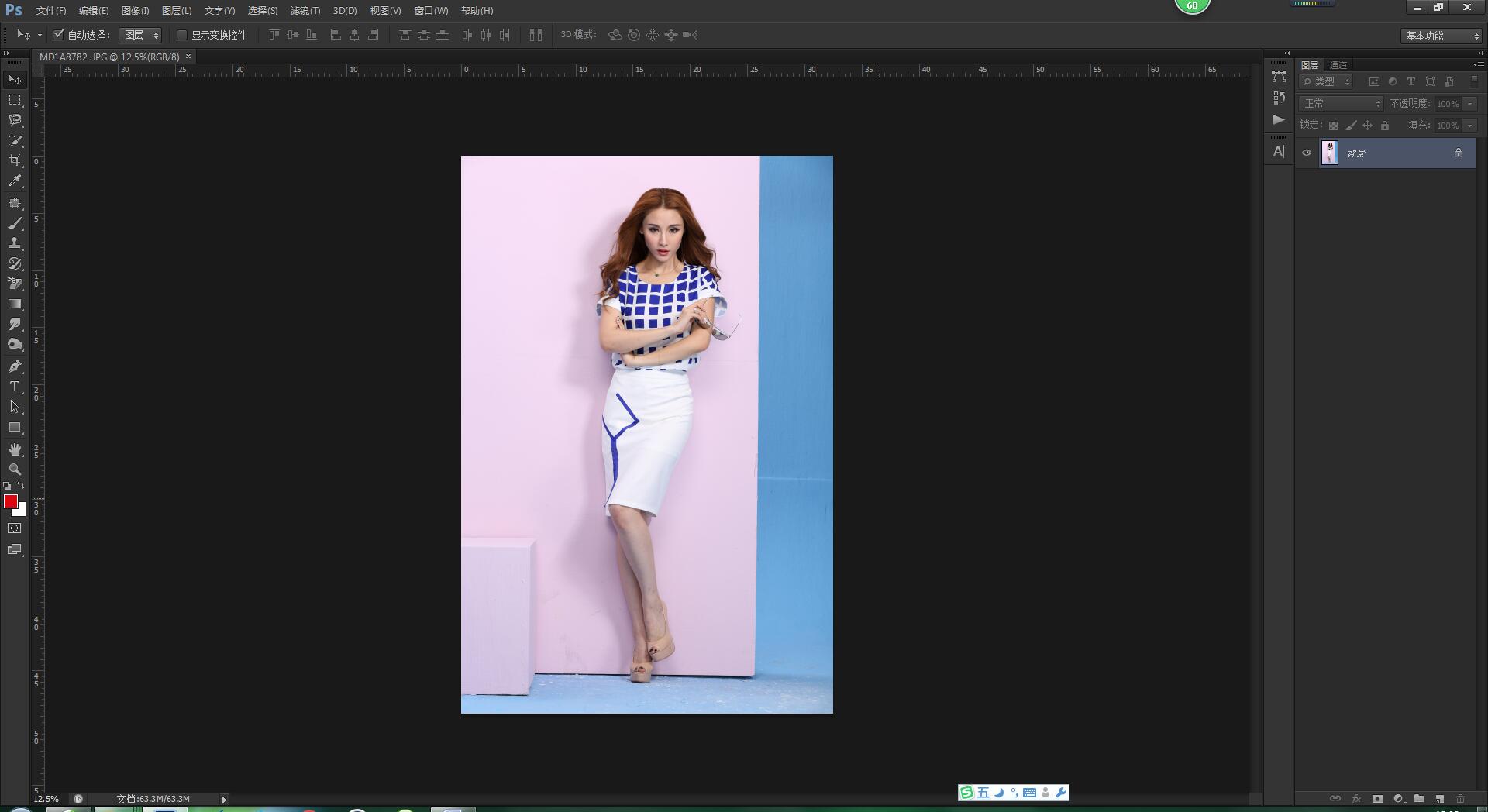The image size is (1488, 812).
Task: Open the 滤镜(T) menu
Action: [305, 11]
